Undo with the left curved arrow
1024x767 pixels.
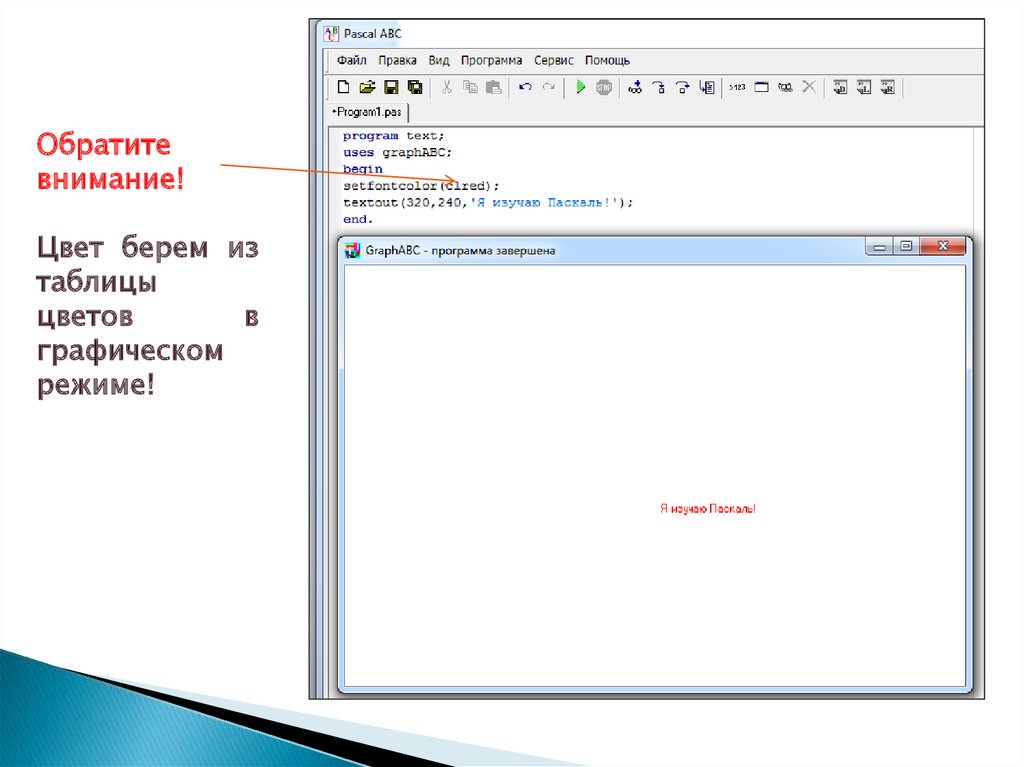(x=525, y=87)
